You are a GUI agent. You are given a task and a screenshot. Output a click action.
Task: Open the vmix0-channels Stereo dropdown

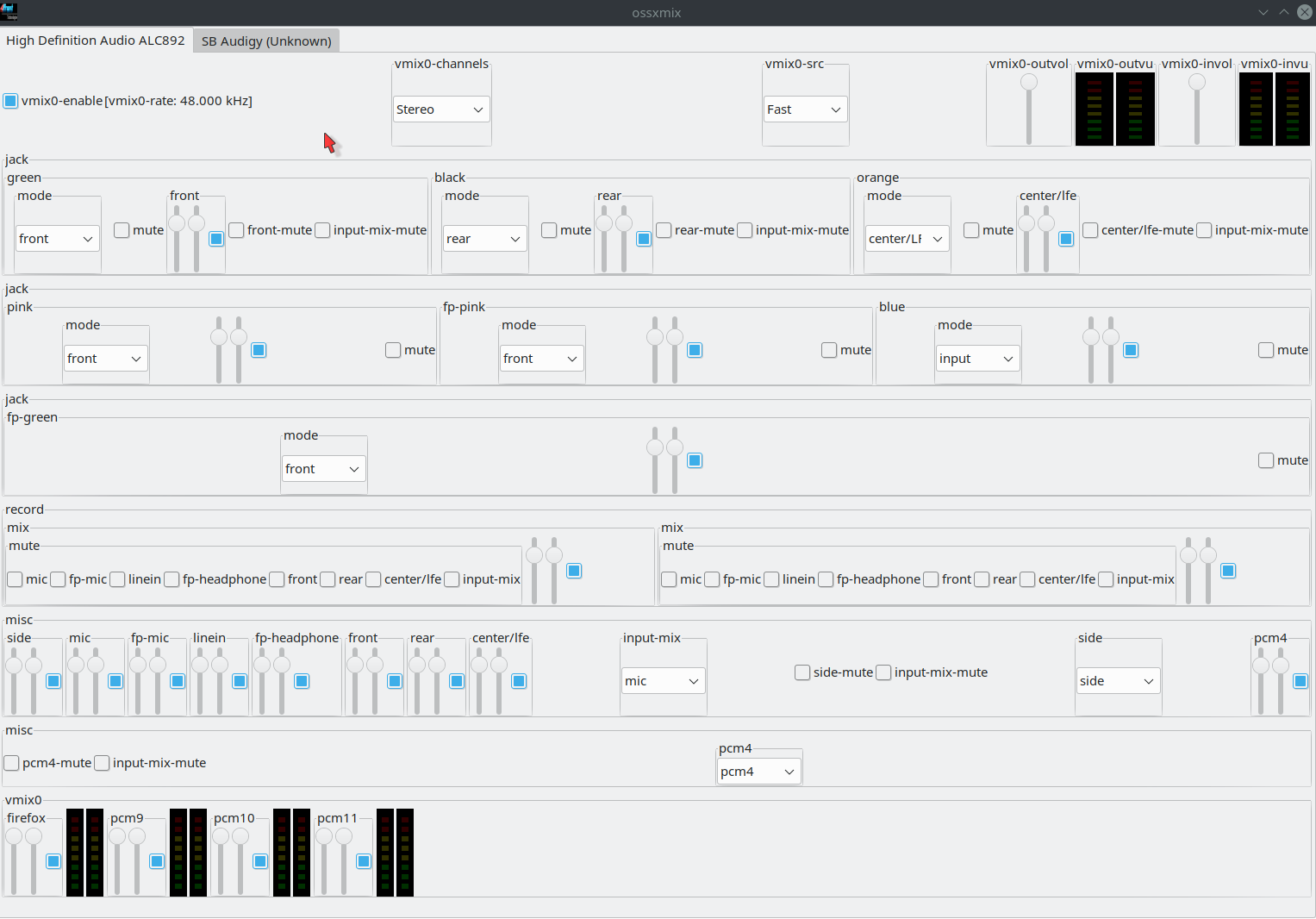440,109
